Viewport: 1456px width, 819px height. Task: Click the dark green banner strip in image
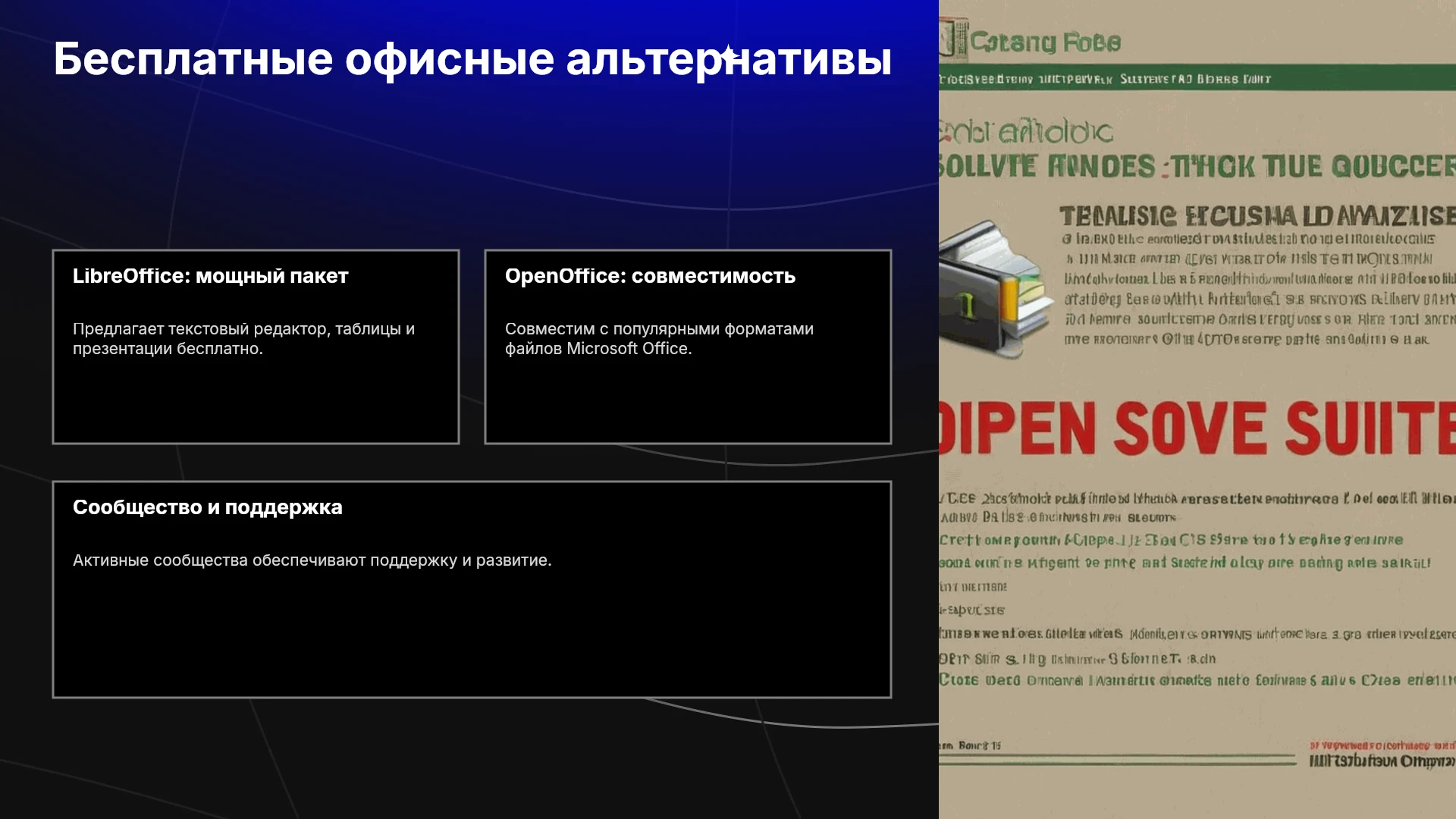1197,78
